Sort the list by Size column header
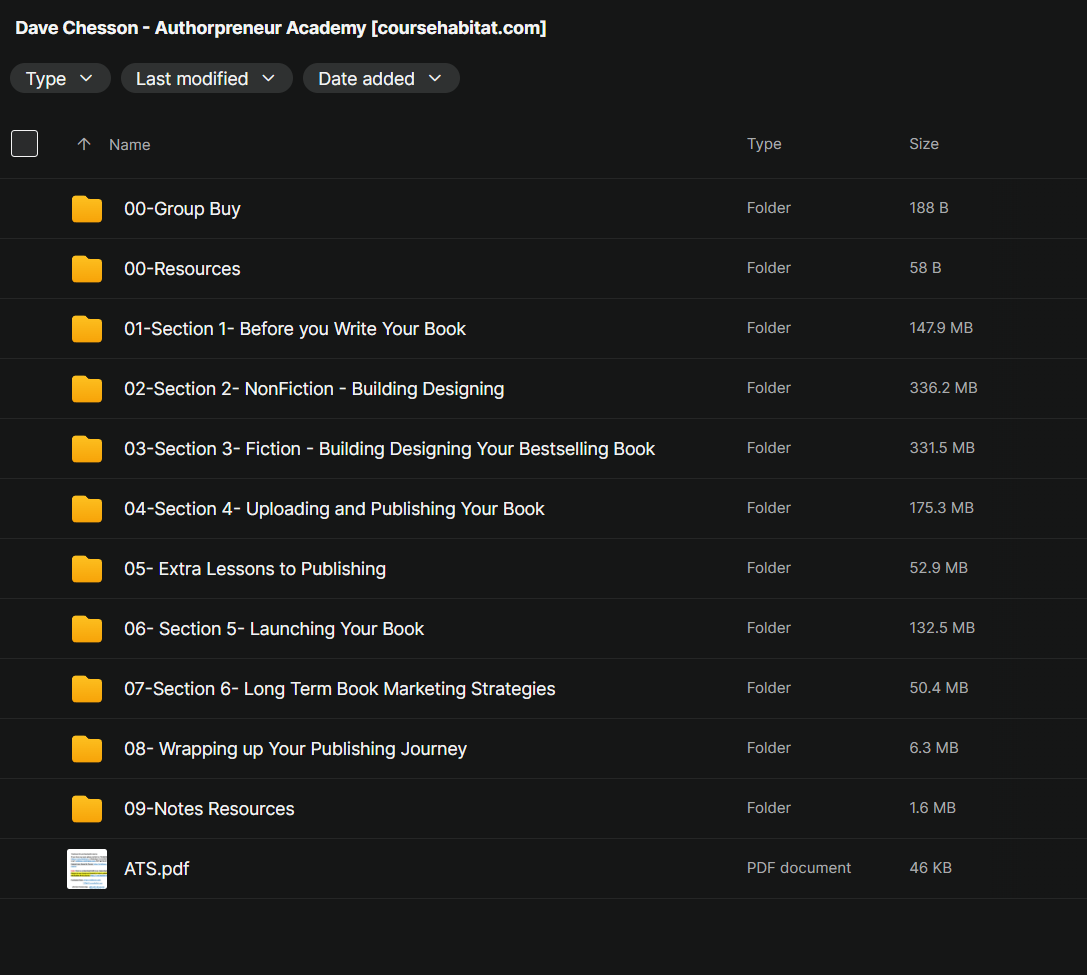This screenshot has height=975, width=1087. pyautogui.click(x=923, y=144)
